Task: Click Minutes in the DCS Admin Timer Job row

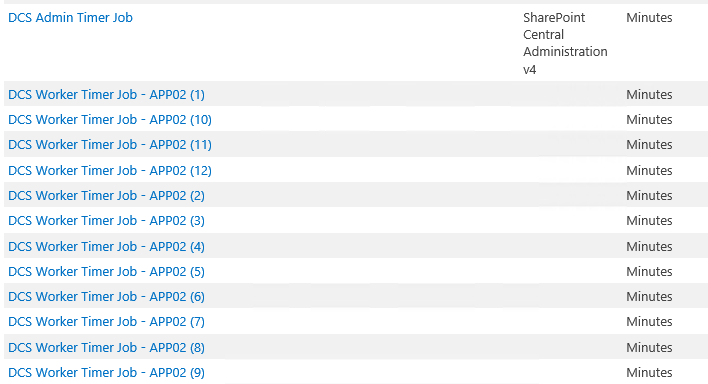Action: [x=649, y=18]
